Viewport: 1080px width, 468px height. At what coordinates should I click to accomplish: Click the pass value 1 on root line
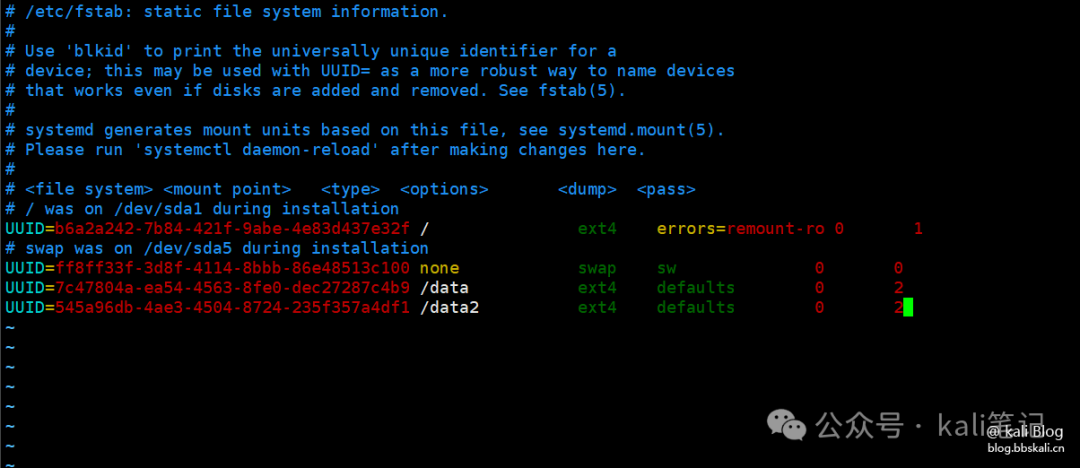918,229
